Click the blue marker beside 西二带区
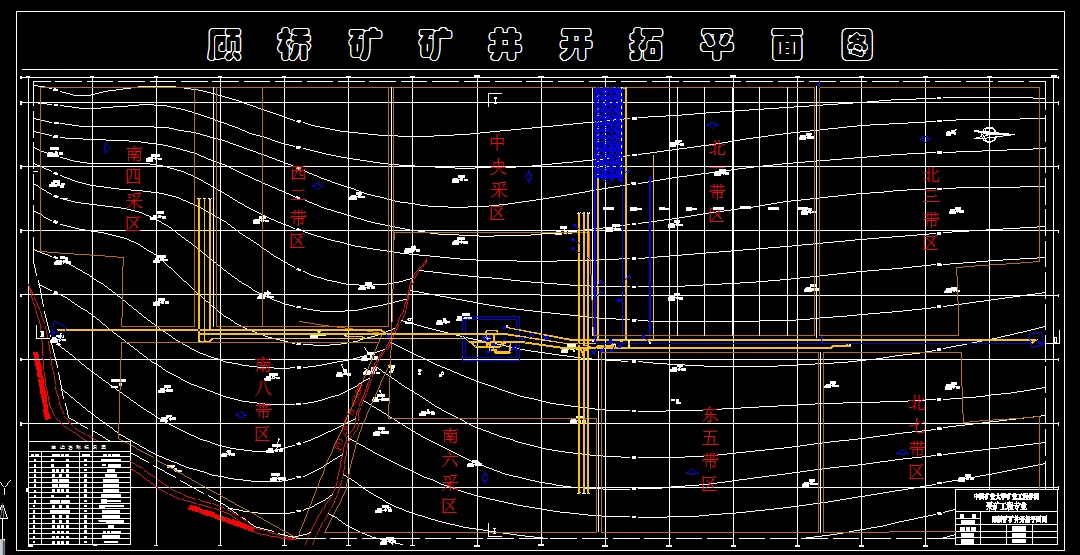The height and width of the screenshot is (555, 1080). pyautogui.click(x=318, y=186)
